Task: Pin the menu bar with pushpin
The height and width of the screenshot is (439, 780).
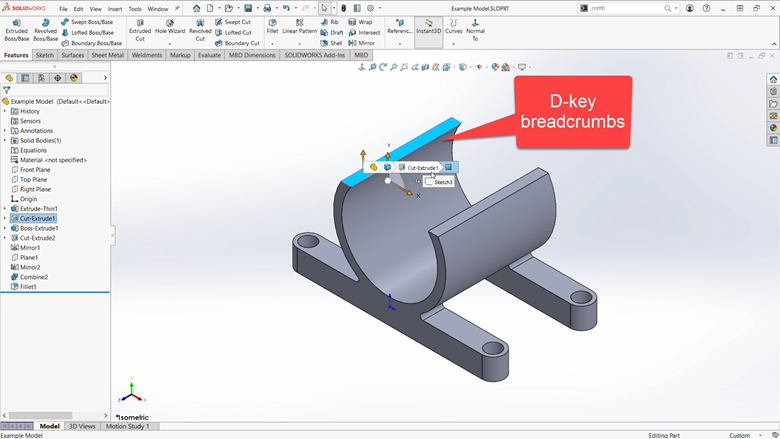Action: click(x=177, y=8)
